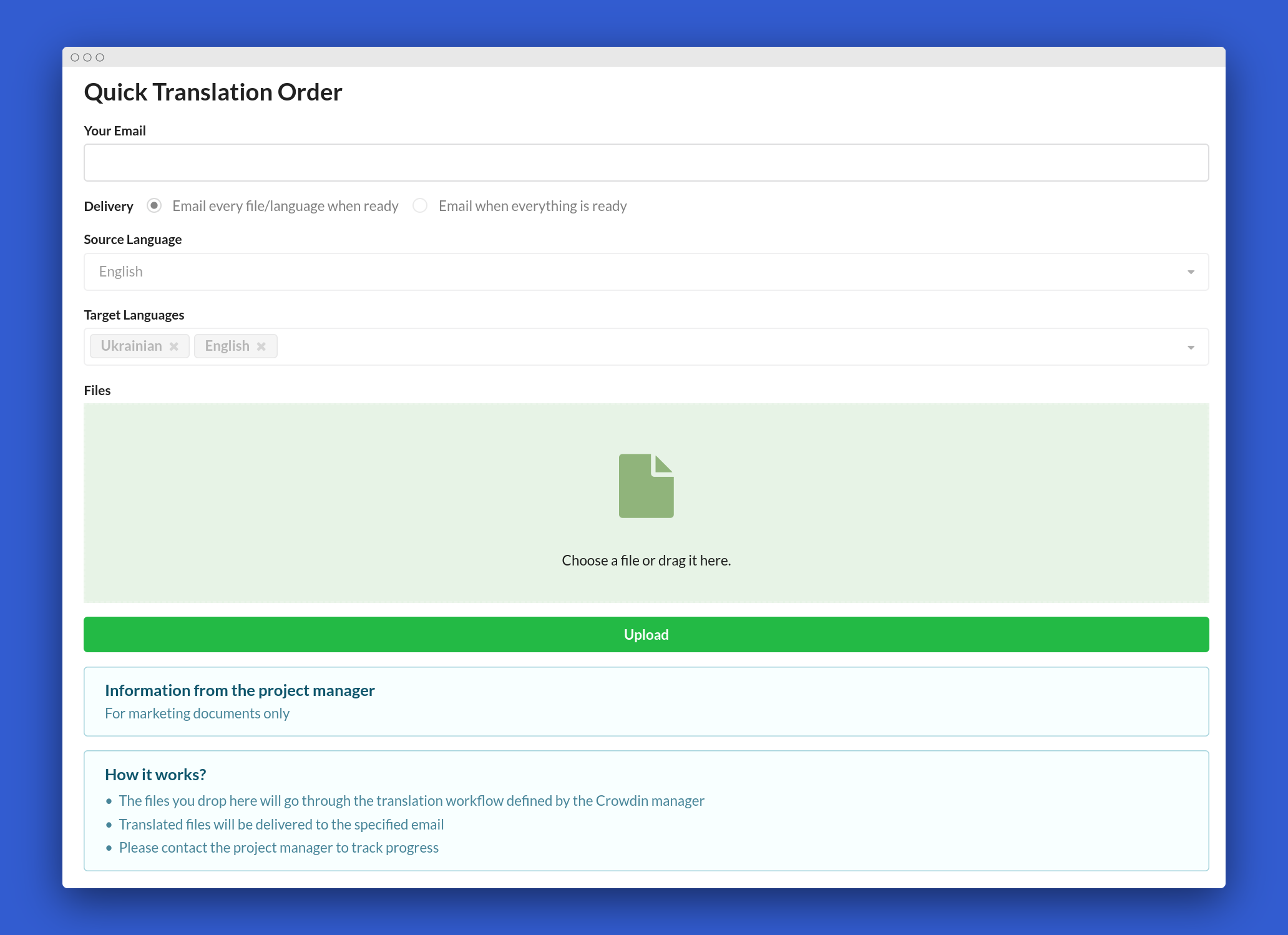Remove the Ukrainian target language tag
1288x935 pixels.
(x=174, y=346)
